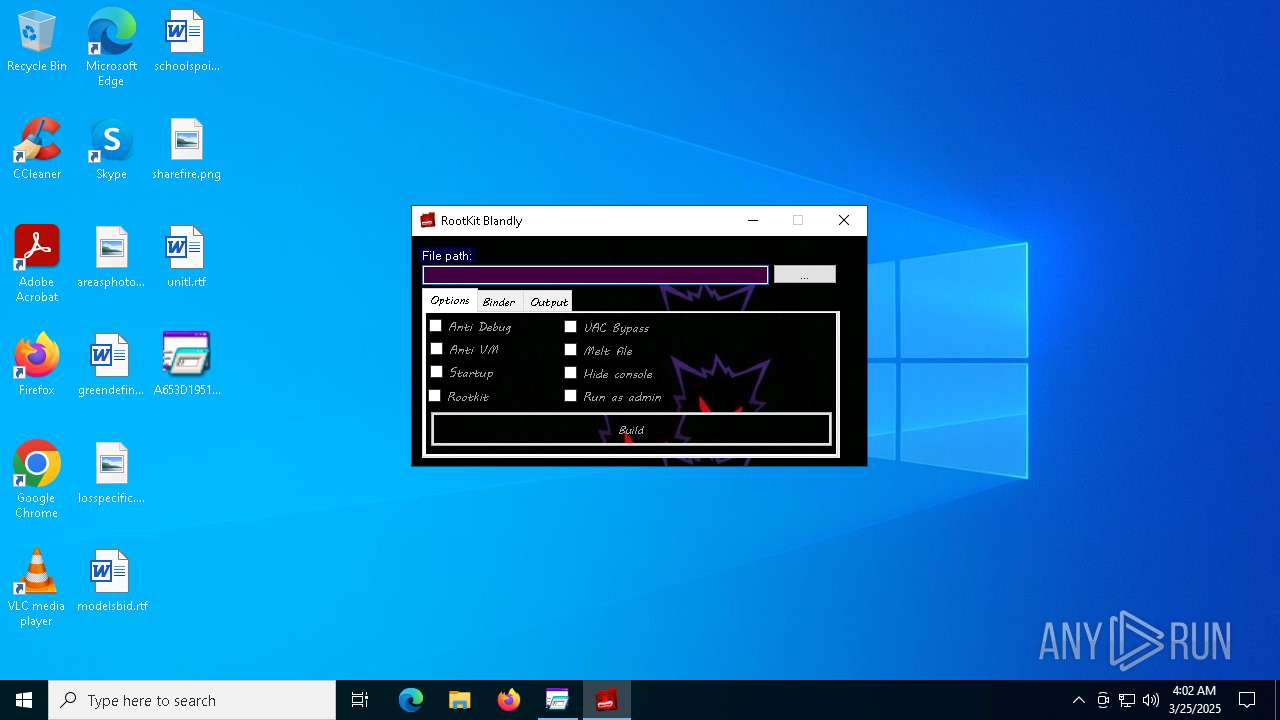Open the Windows Start menu
Image resolution: width=1280 pixels, height=720 pixels.
[24, 700]
